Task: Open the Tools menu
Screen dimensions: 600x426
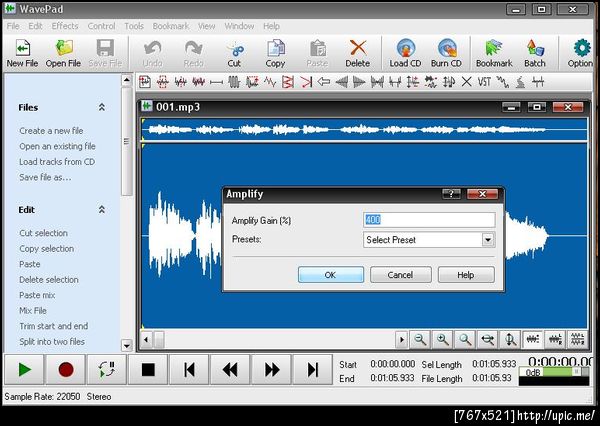Action: click(x=134, y=26)
